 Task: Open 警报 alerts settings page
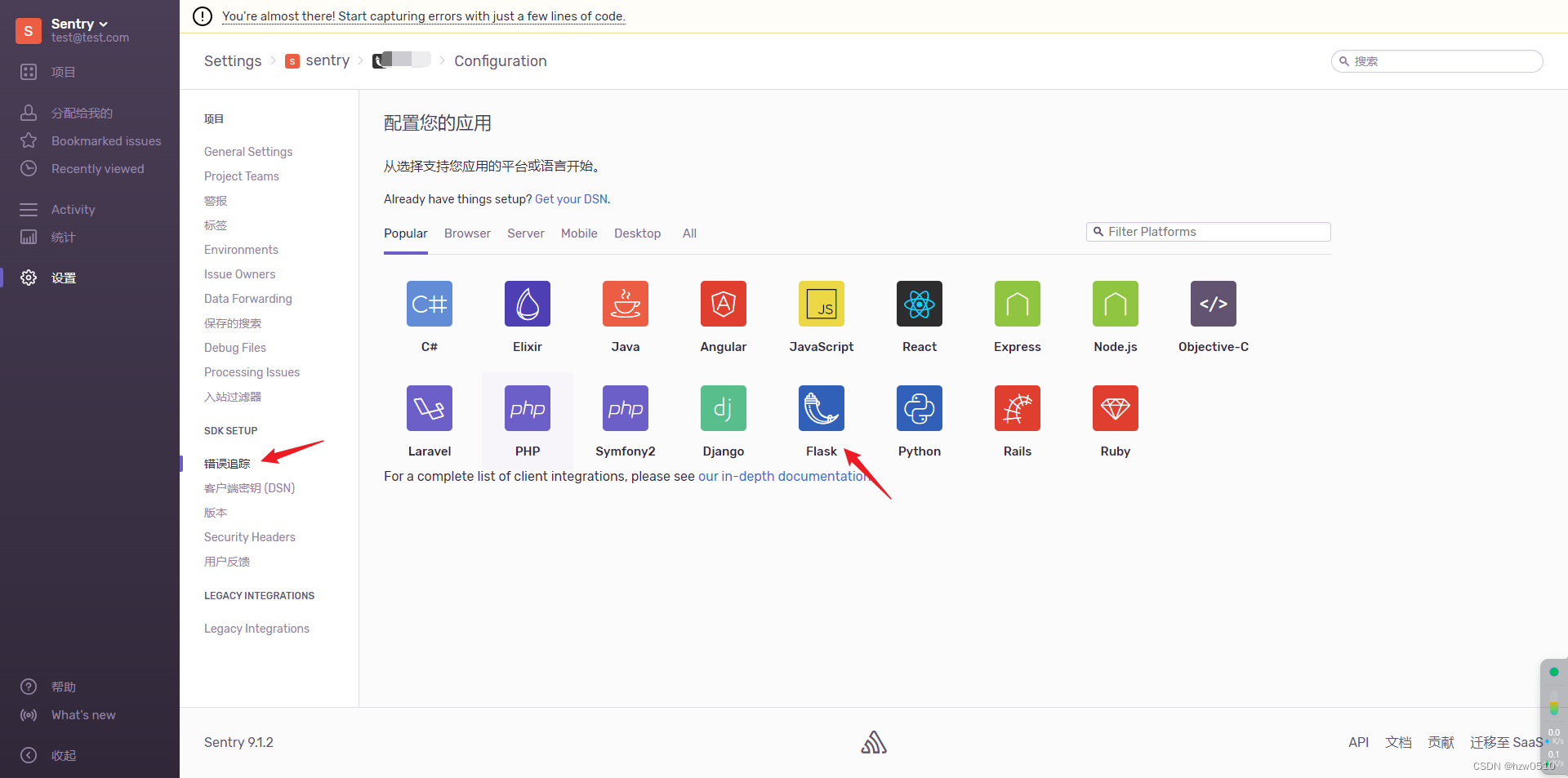coord(216,201)
